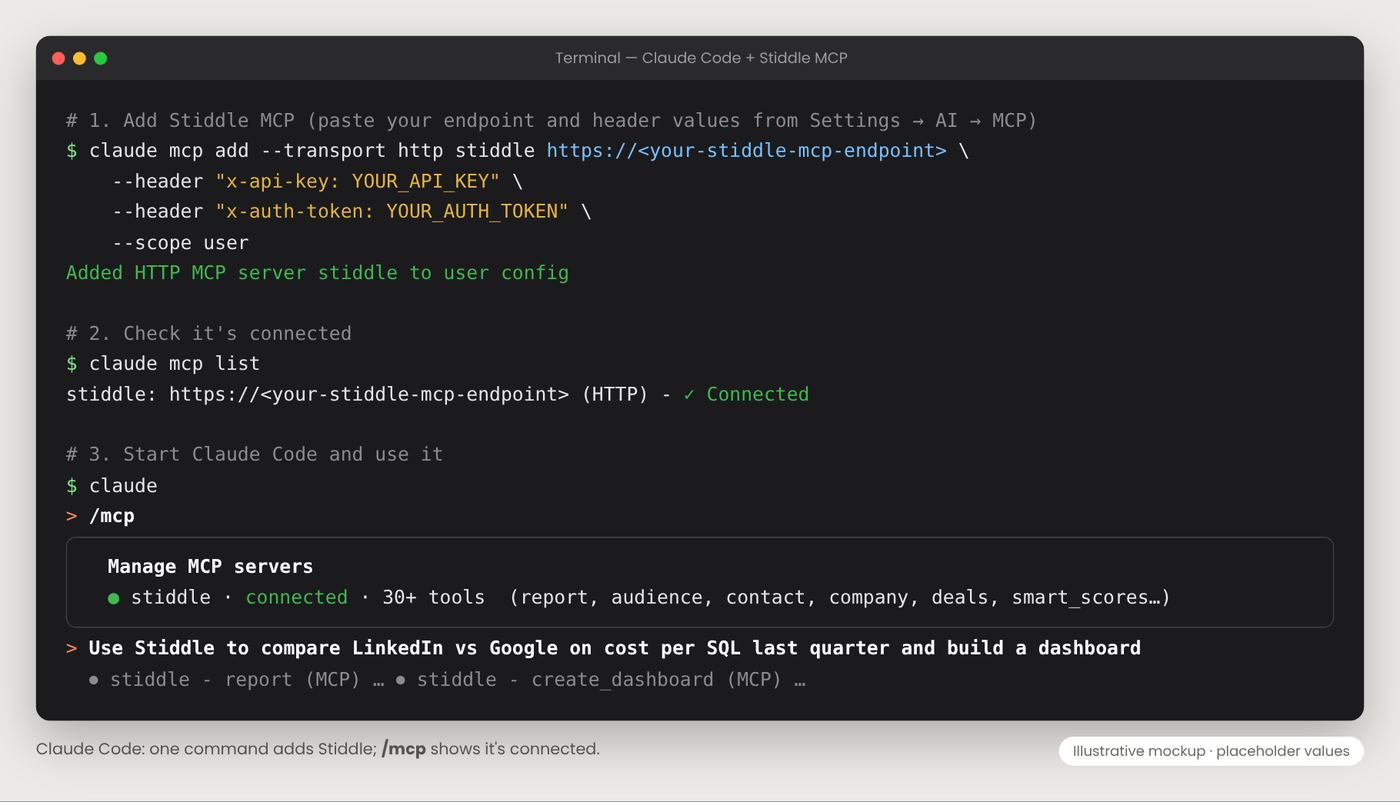Click the caption 'Claude Code: one command adds Stiddle'
1400x802 pixels.
tap(204, 749)
